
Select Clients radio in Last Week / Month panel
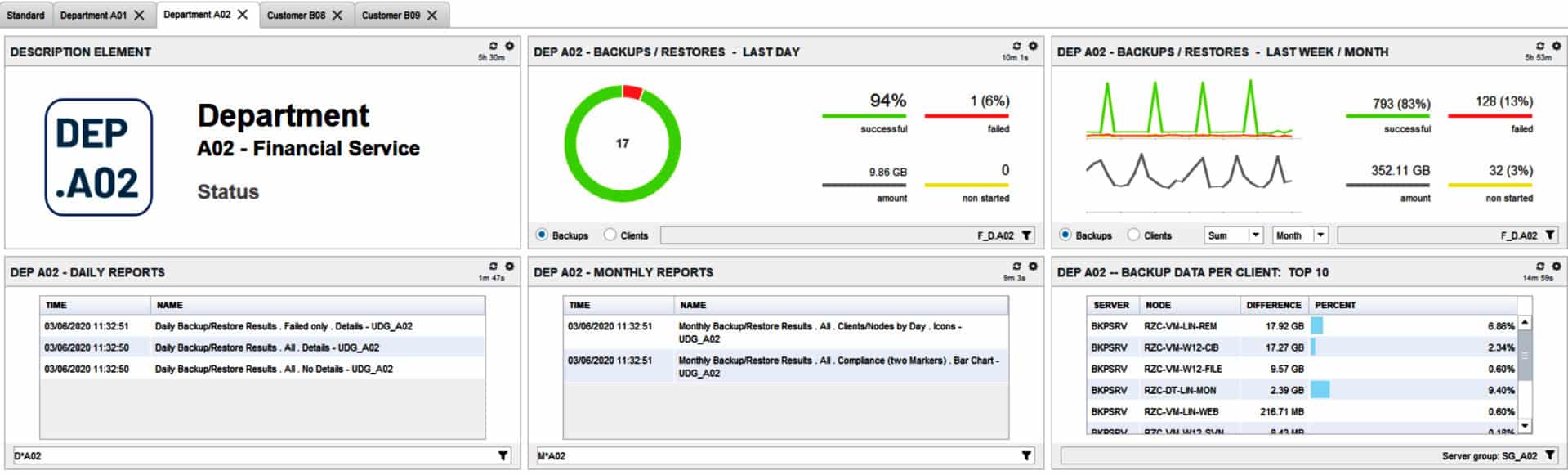pos(1133,235)
